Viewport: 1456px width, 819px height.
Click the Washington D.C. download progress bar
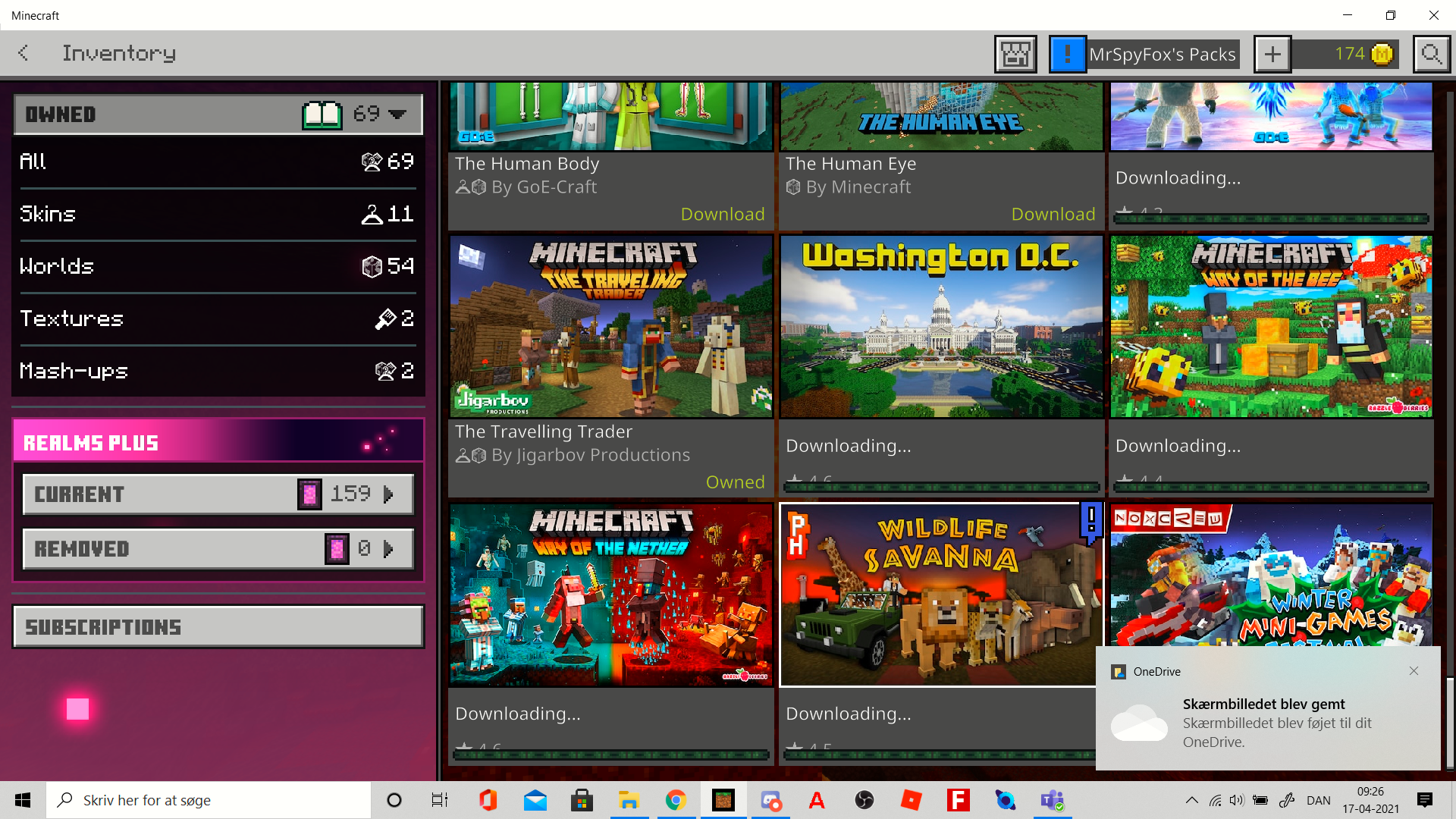(x=940, y=487)
